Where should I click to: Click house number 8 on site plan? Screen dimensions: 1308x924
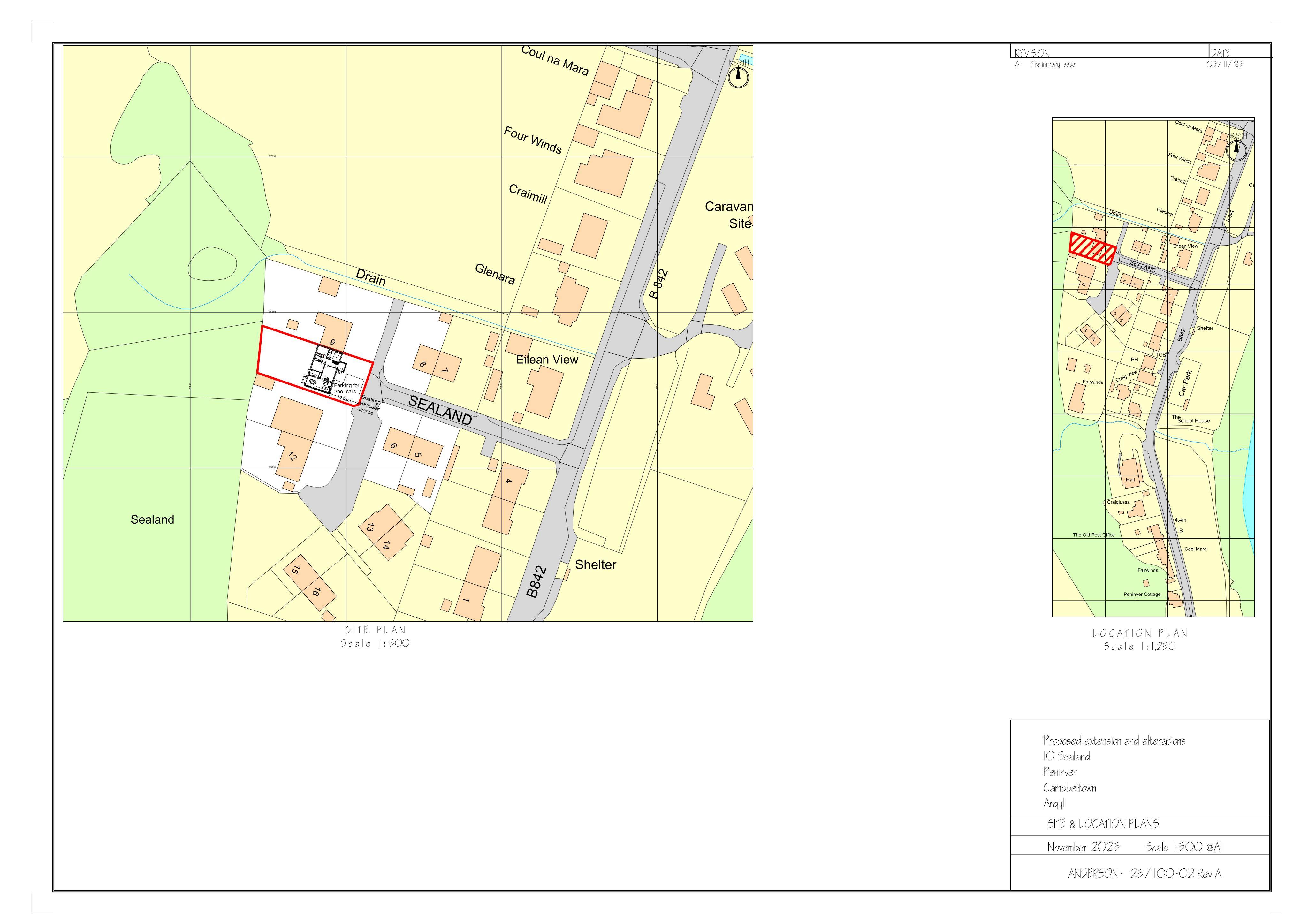[423, 365]
